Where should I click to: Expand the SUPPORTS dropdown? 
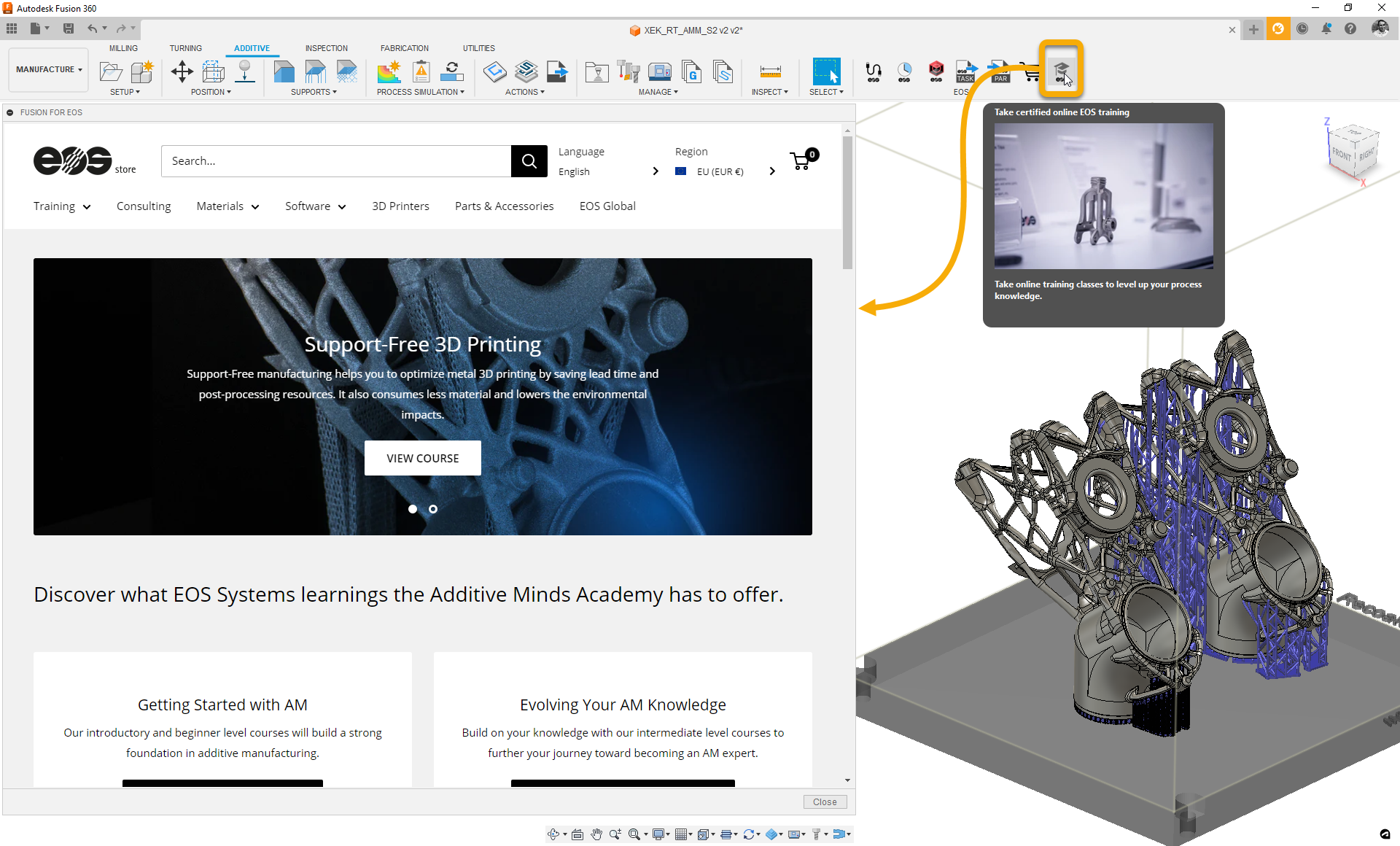(x=314, y=92)
